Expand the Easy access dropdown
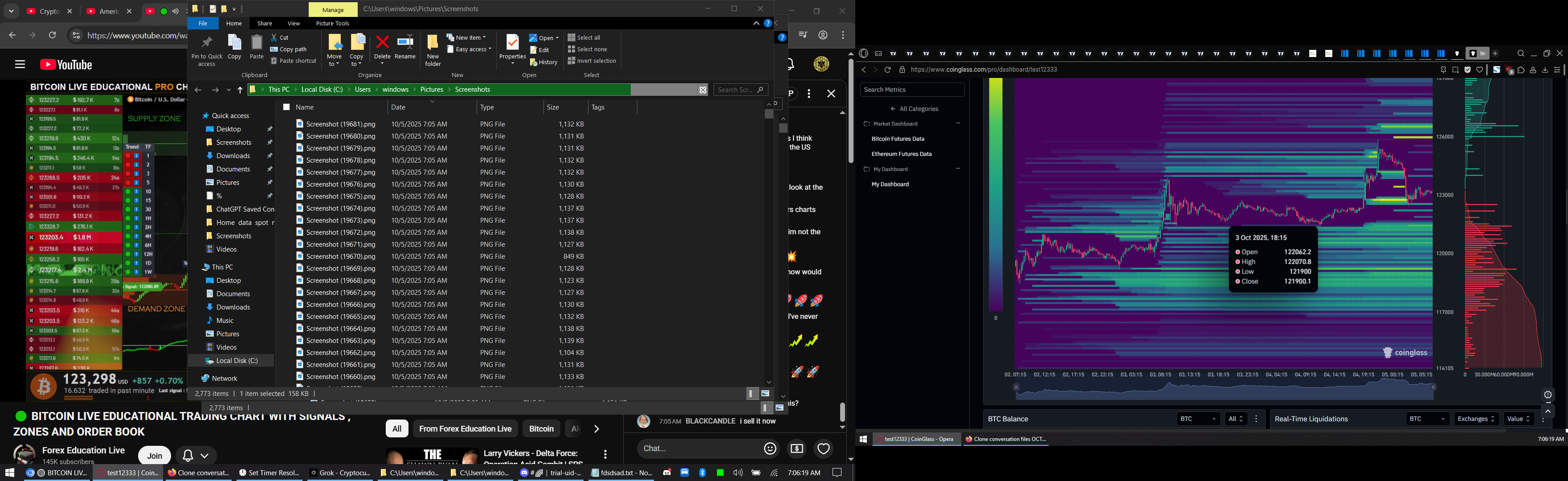 click(x=470, y=49)
